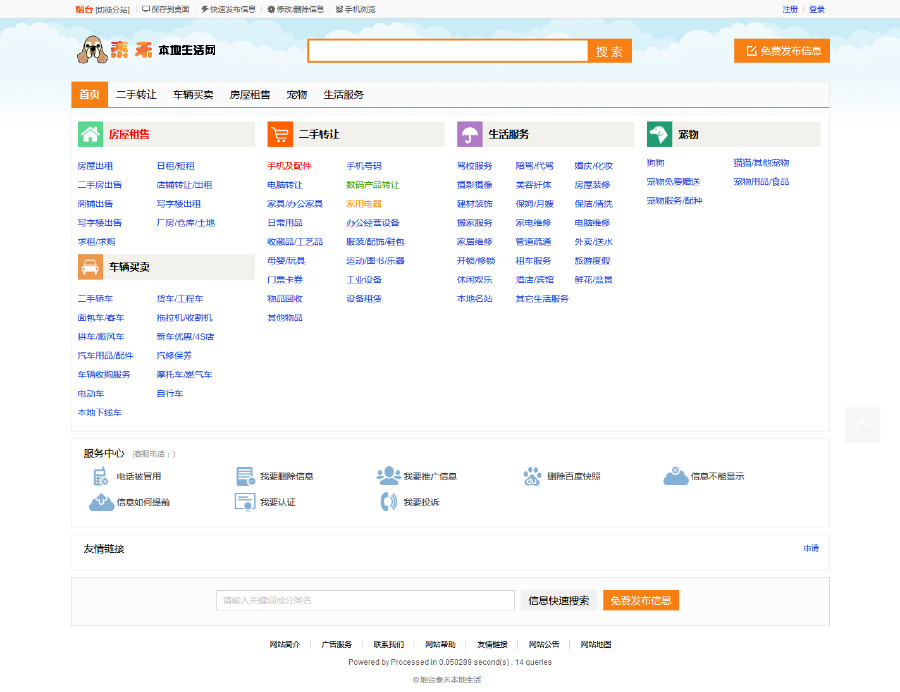Click the 删除百度快照 cloud icon

(531, 476)
